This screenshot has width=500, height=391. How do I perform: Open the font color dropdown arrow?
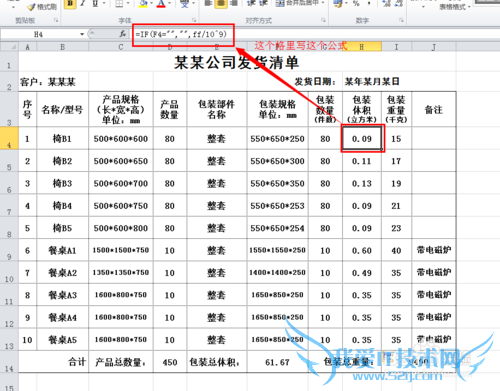click(x=170, y=3)
